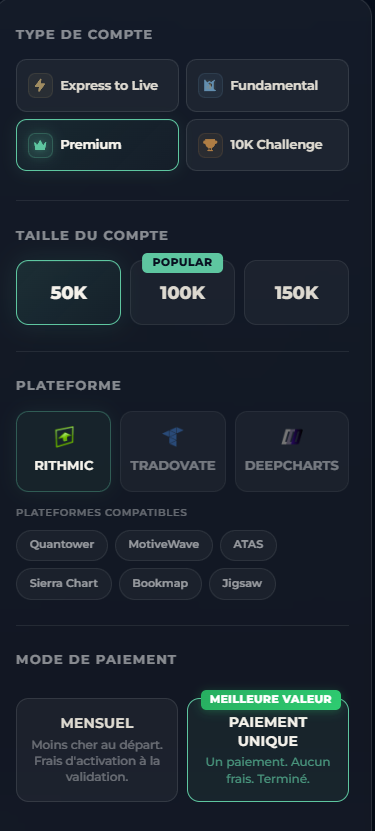
Task: Click the green Rithmic logo icon
Action: (64, 437)
